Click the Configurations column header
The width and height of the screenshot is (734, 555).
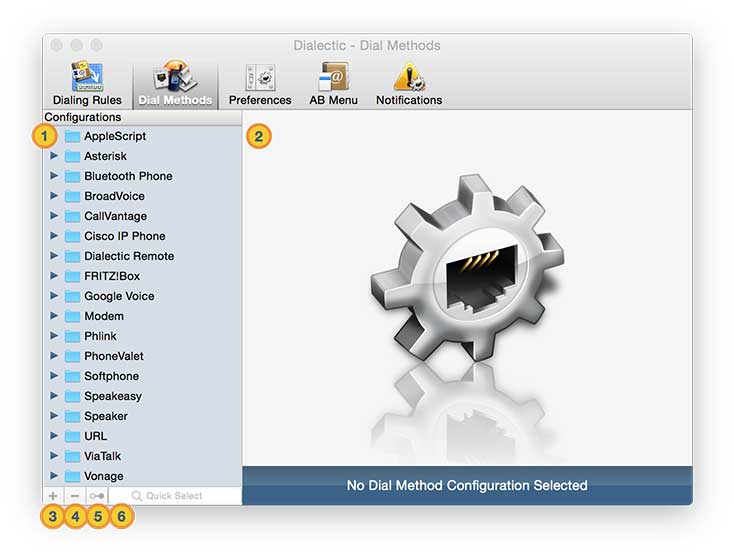pos(142,117)
